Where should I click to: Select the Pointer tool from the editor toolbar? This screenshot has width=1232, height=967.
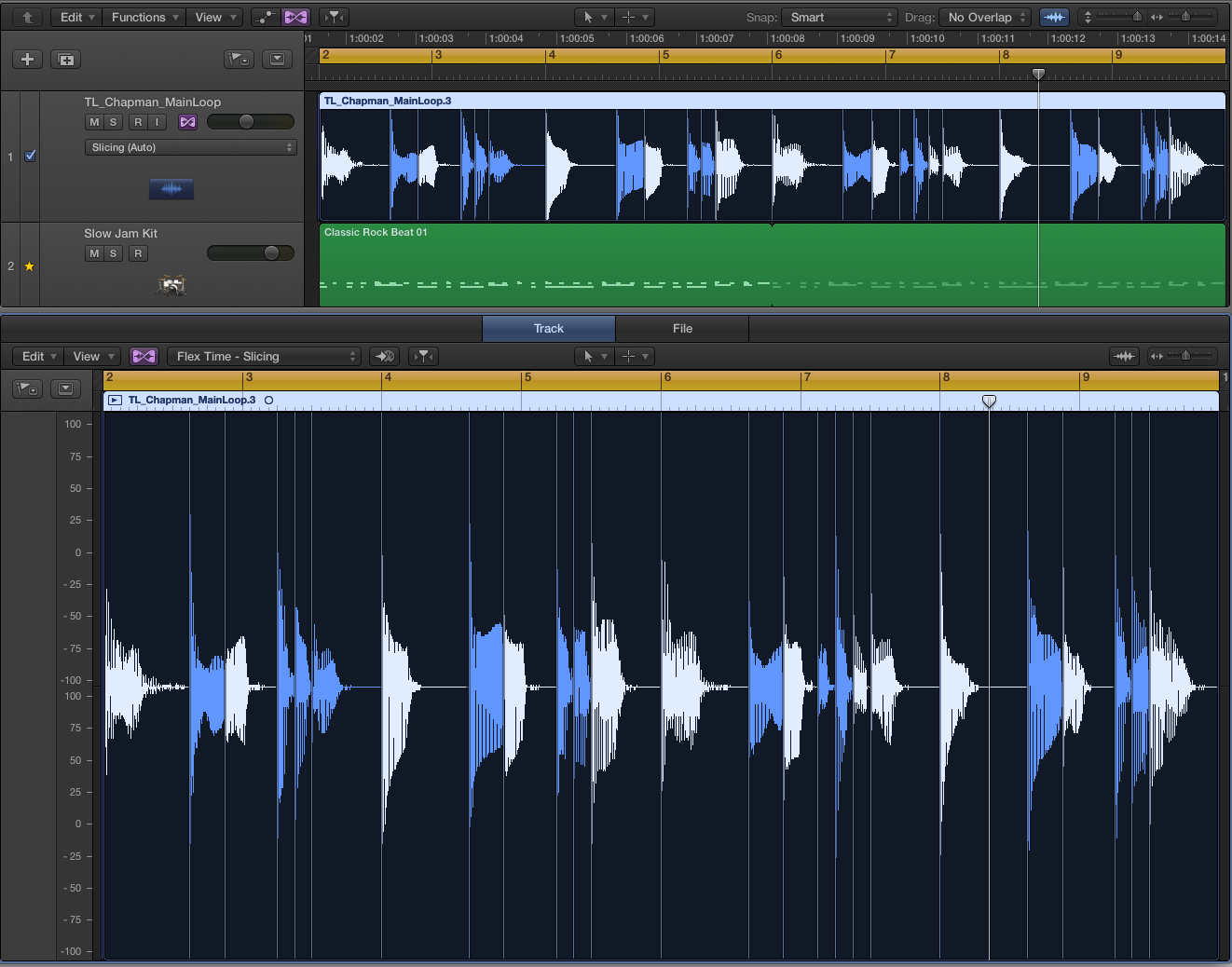[589, 356]
